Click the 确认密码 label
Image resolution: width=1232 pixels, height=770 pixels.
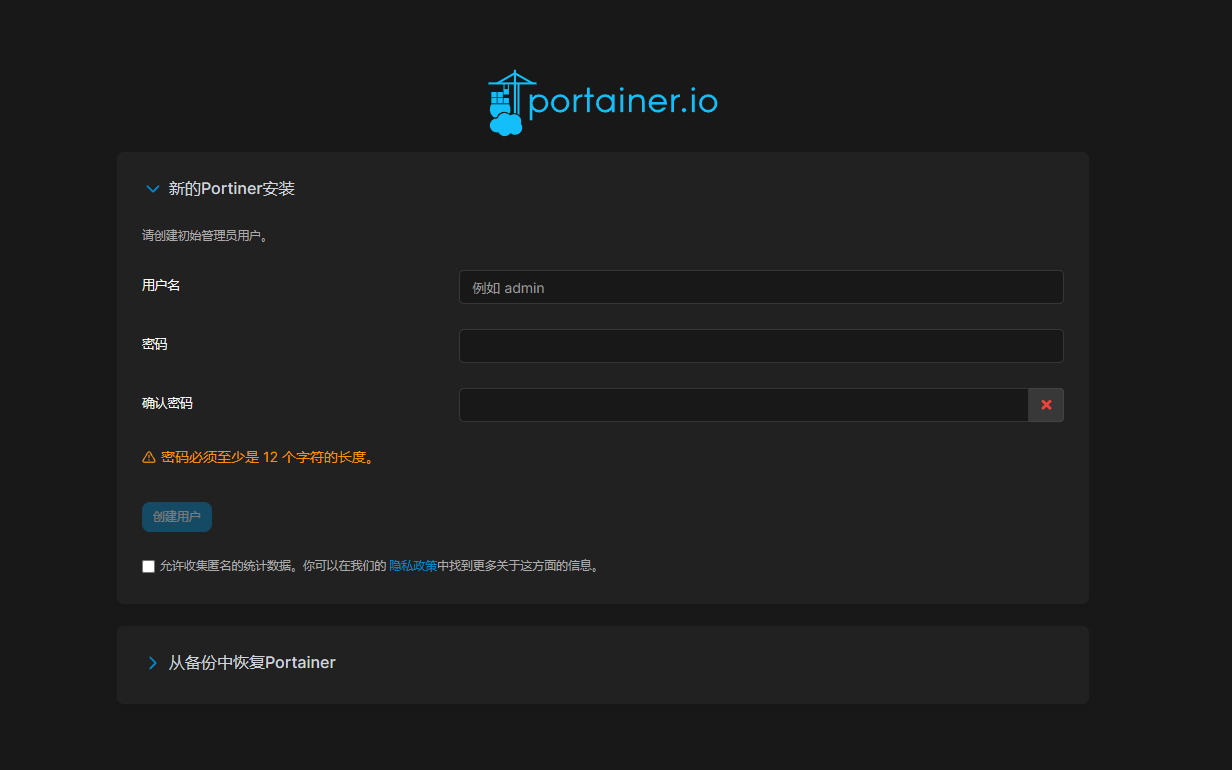point(167,403)
